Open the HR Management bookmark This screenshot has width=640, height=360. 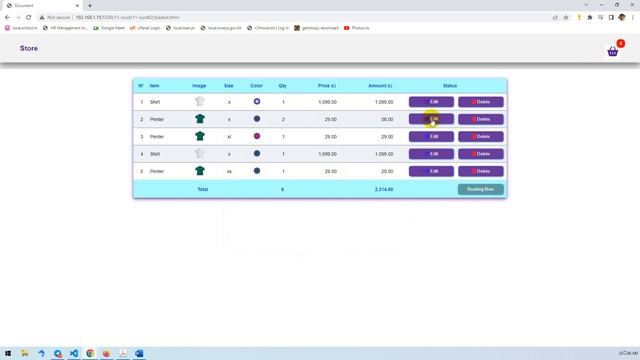pos(65,28)
